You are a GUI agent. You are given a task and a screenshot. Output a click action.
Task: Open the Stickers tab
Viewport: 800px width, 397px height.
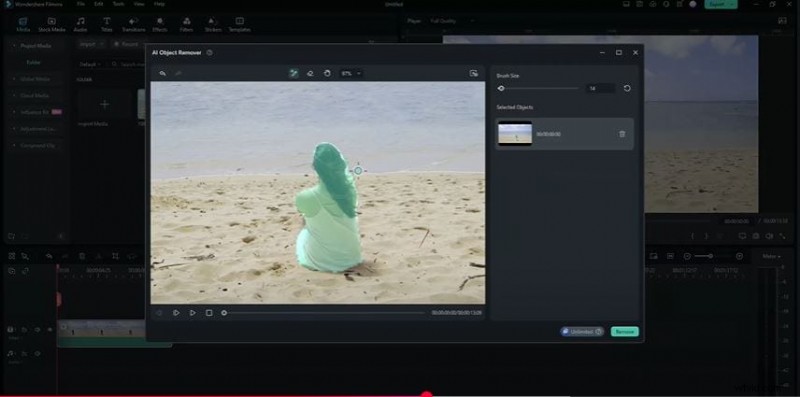[x=213, y=24]
